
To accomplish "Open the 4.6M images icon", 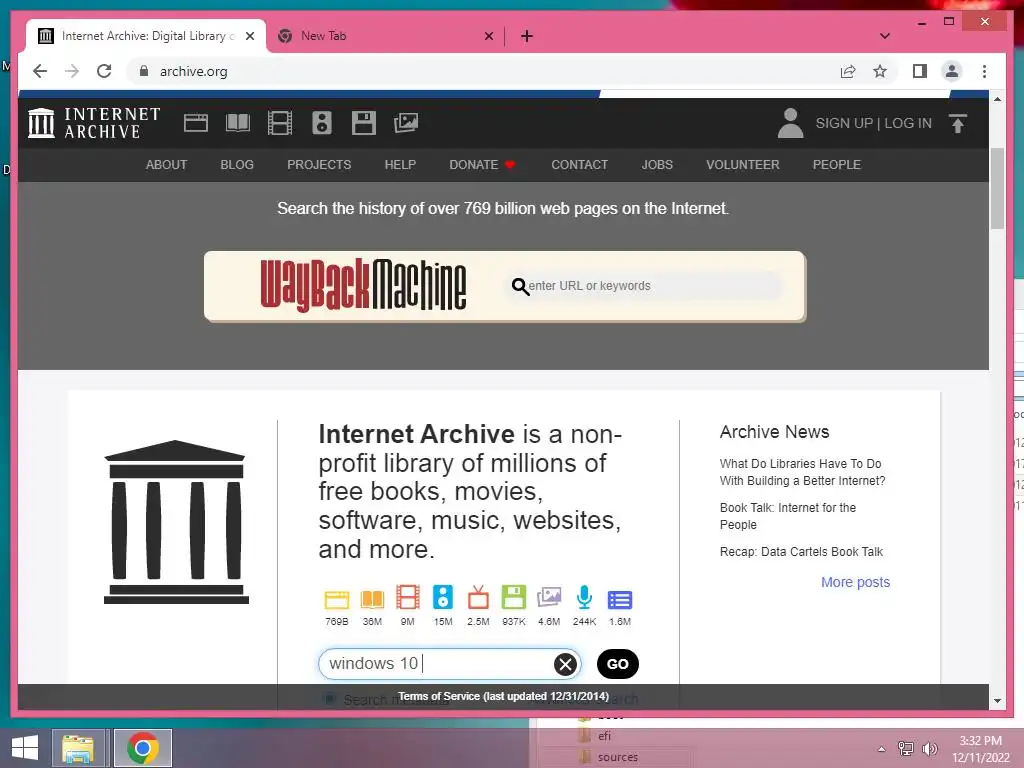I will [x=549, y=598].
